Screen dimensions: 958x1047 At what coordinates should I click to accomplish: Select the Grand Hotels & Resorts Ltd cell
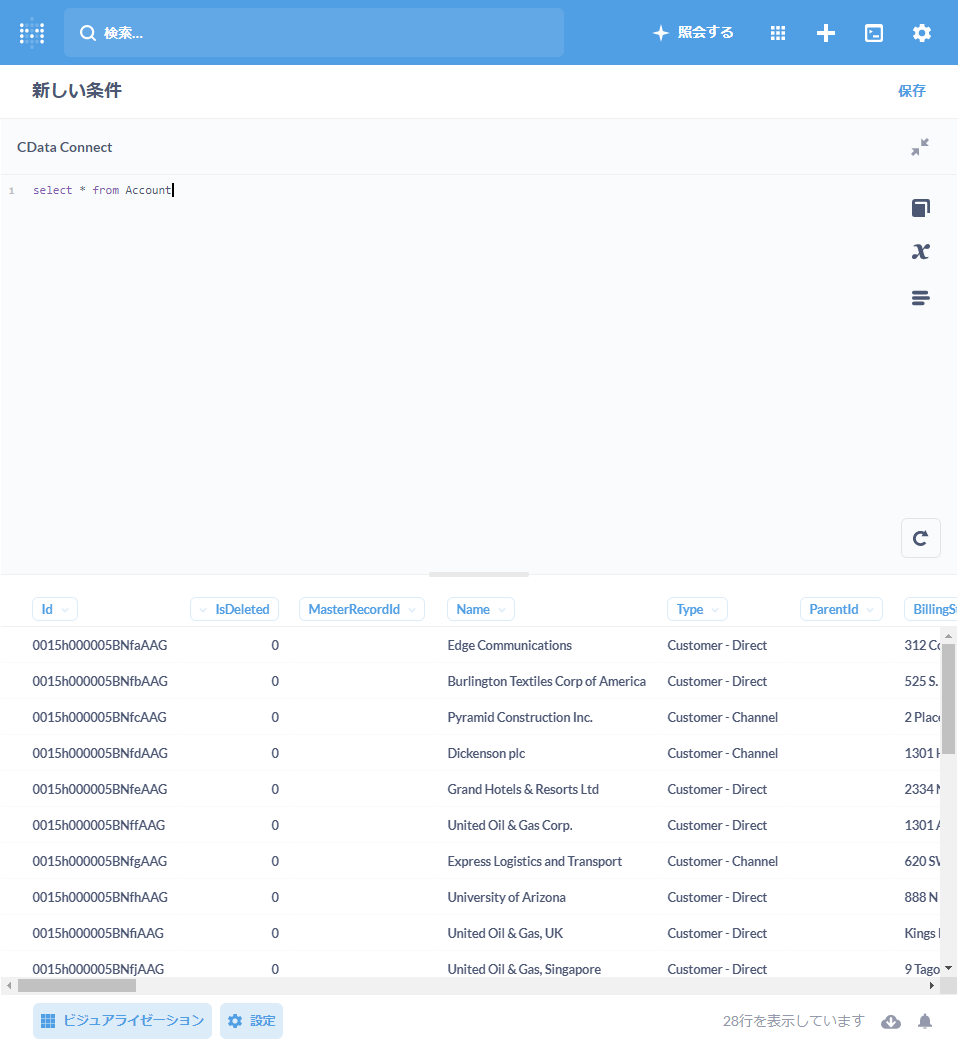click(x=523, y=790)
